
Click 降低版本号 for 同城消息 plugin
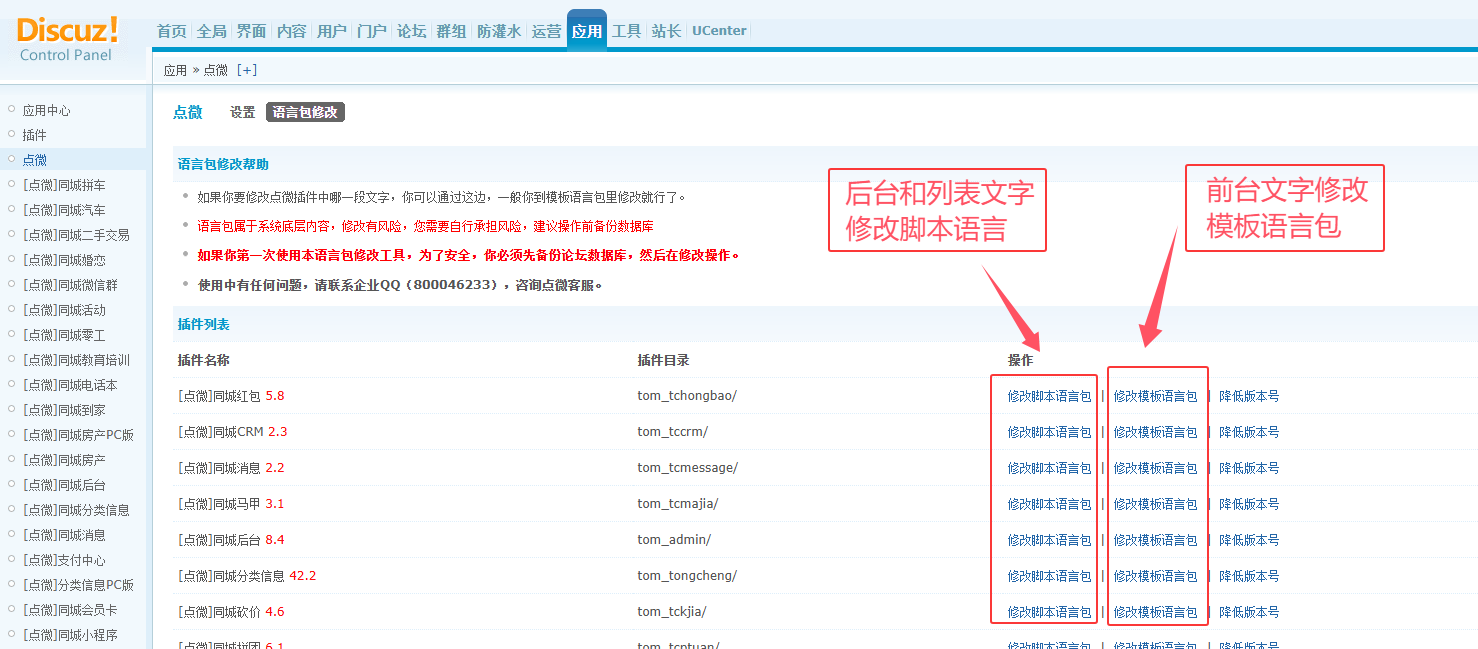1248,468
